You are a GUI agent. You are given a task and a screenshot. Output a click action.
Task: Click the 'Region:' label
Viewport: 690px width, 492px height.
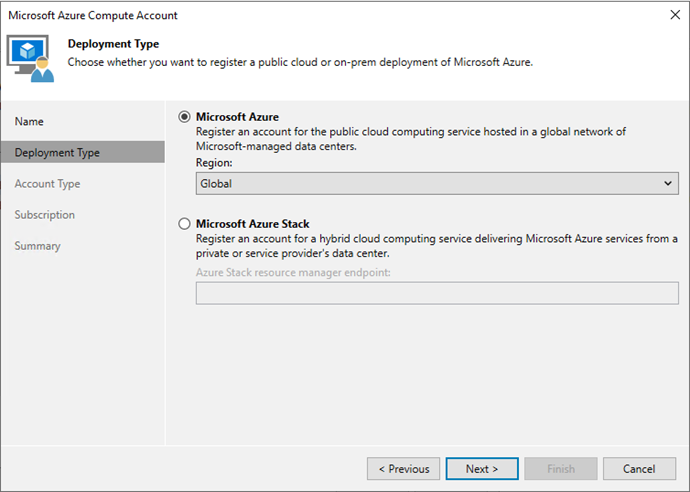point(214,163)
